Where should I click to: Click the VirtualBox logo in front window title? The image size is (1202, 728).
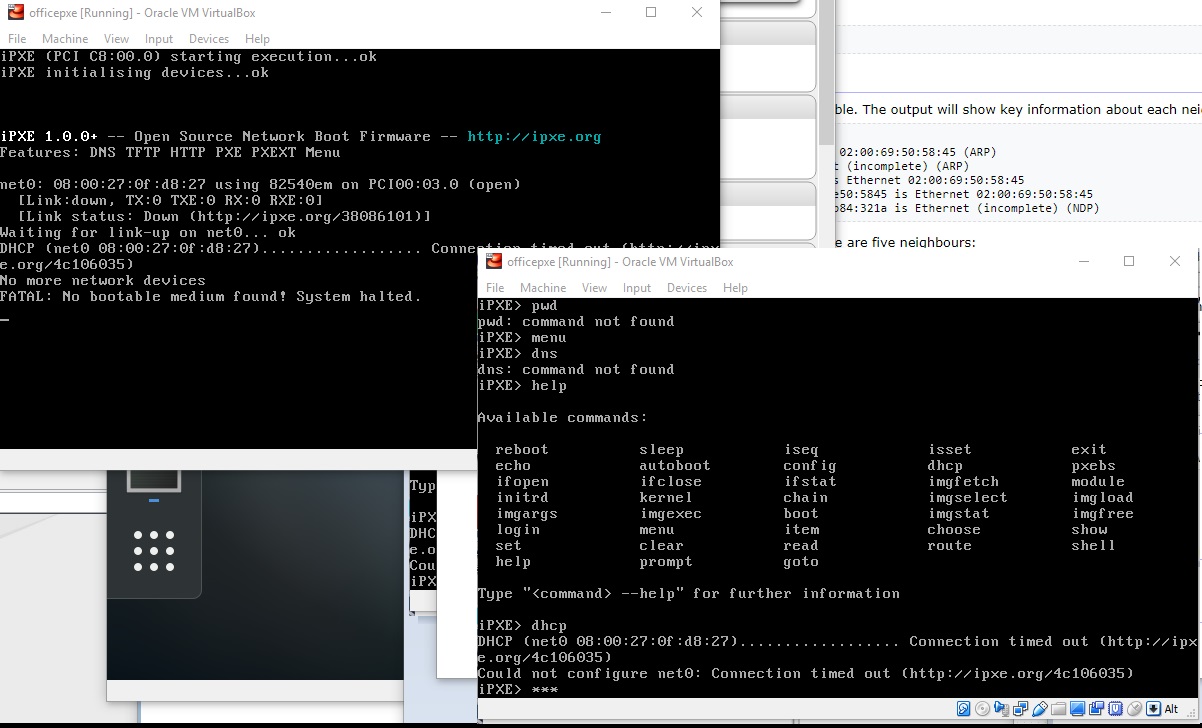click(493, 262)
